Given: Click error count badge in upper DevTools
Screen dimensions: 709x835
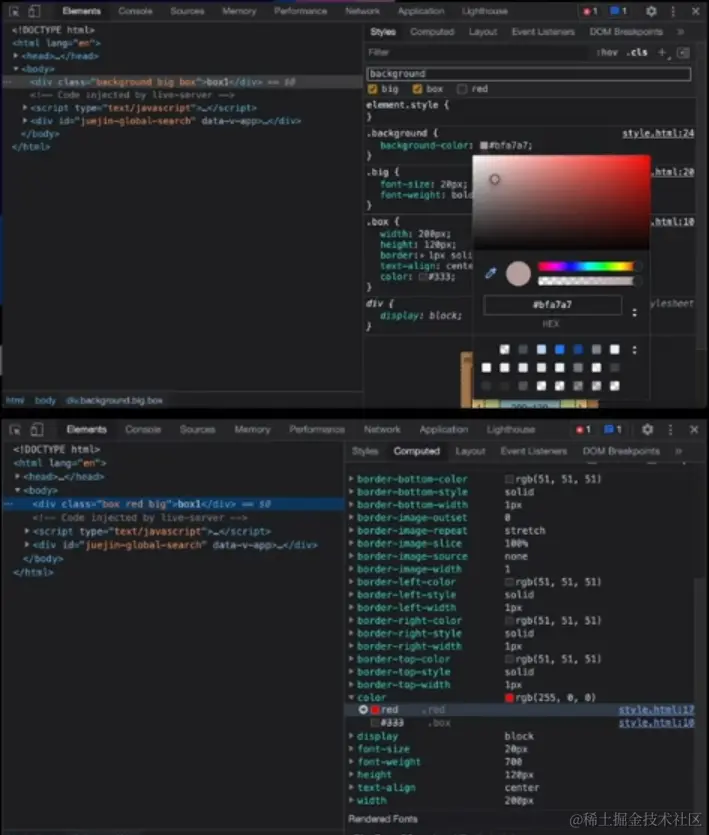Looking at the screenshot, I should (x=590, y=11).
